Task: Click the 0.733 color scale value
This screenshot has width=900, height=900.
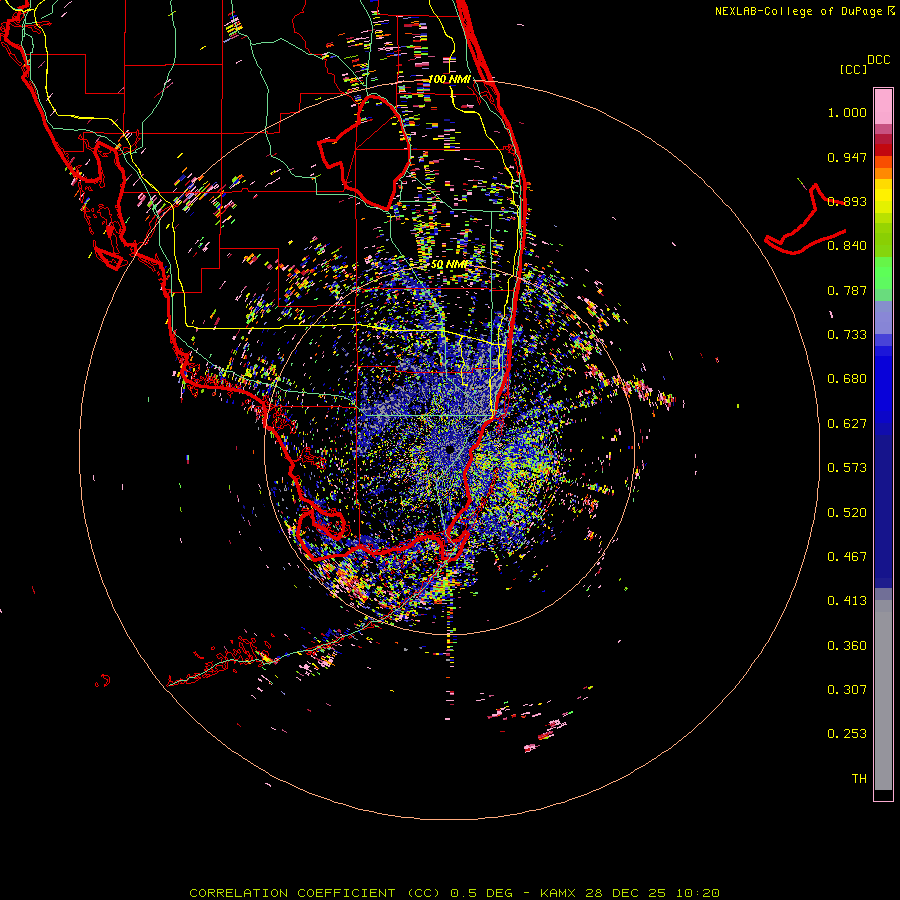Action: coord(847,335)
